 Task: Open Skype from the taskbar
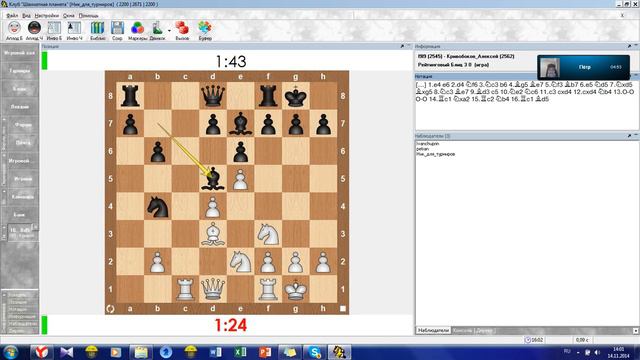click(x=315, y=352)
